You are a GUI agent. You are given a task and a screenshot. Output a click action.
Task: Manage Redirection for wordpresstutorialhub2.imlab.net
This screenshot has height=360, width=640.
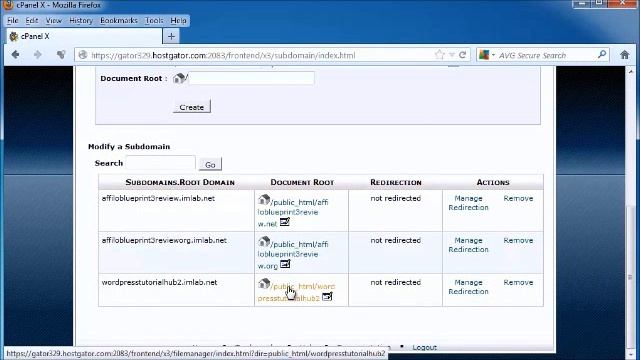(468, 287)
